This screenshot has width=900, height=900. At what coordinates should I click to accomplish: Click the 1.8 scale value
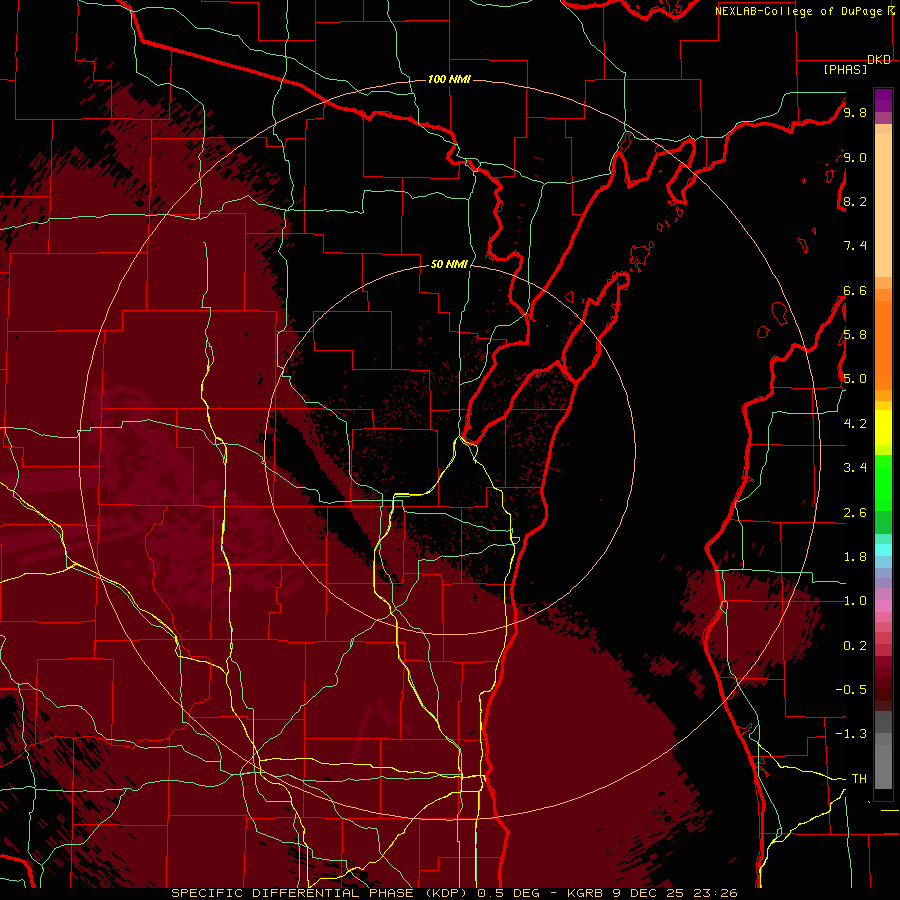pyautogui.click(x=855, y=557)
